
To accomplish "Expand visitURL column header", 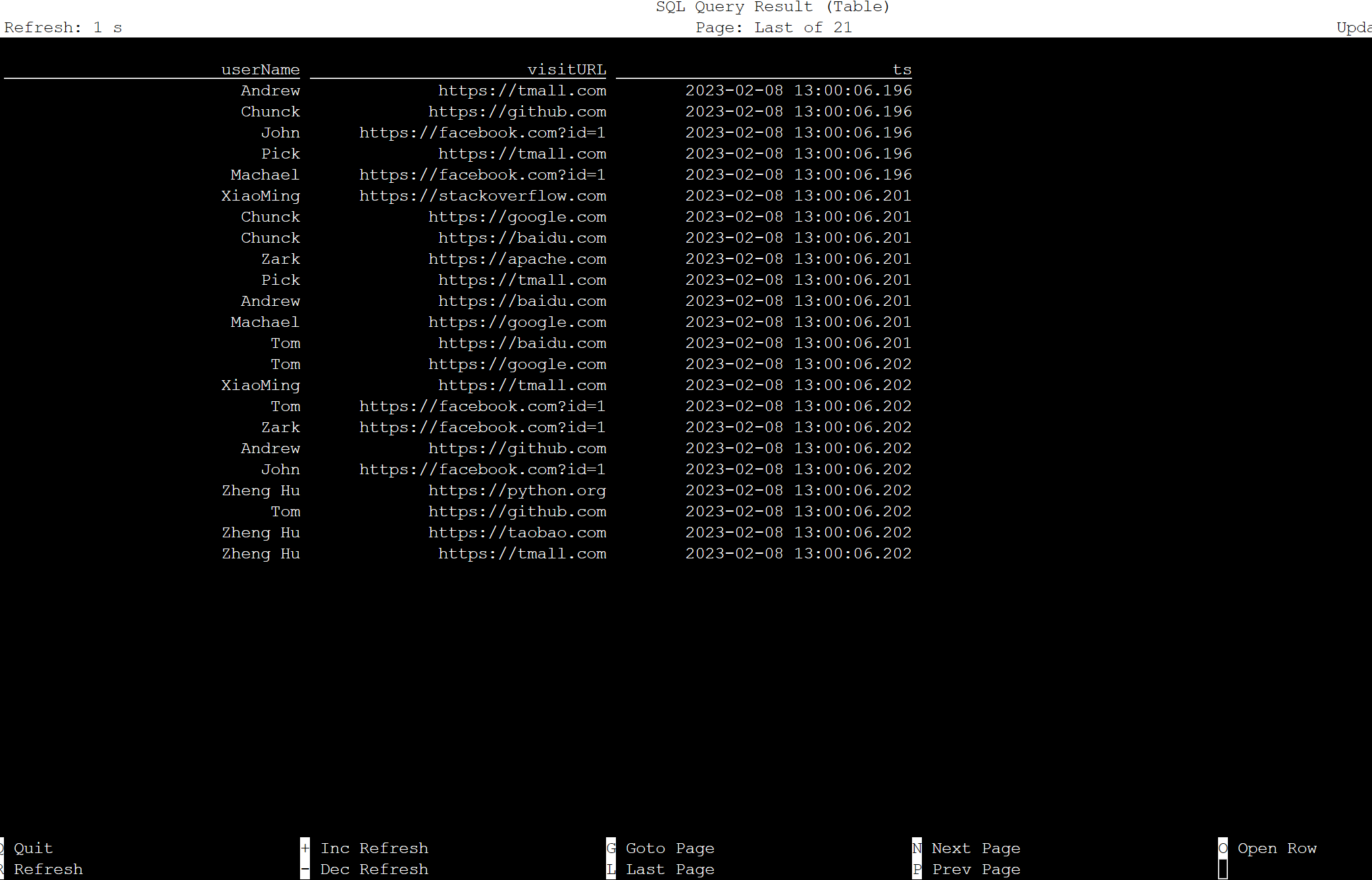I will [564, 69].
